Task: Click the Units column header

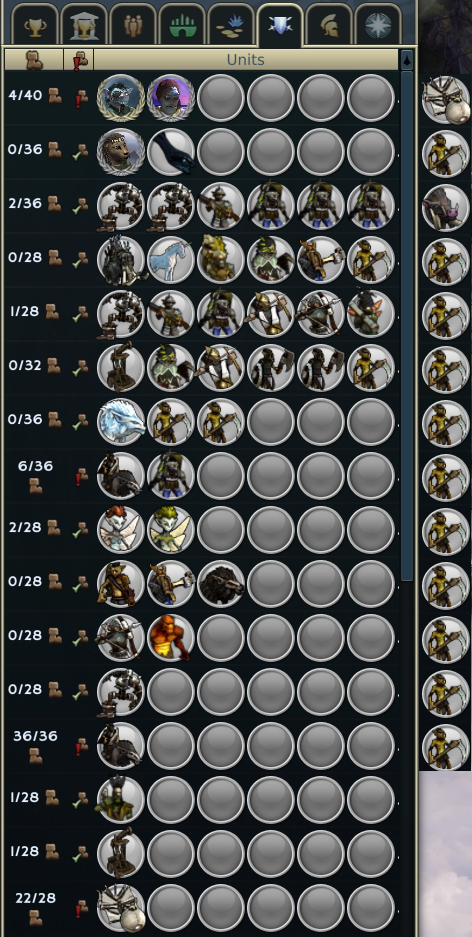Action: tap(246, 60)
